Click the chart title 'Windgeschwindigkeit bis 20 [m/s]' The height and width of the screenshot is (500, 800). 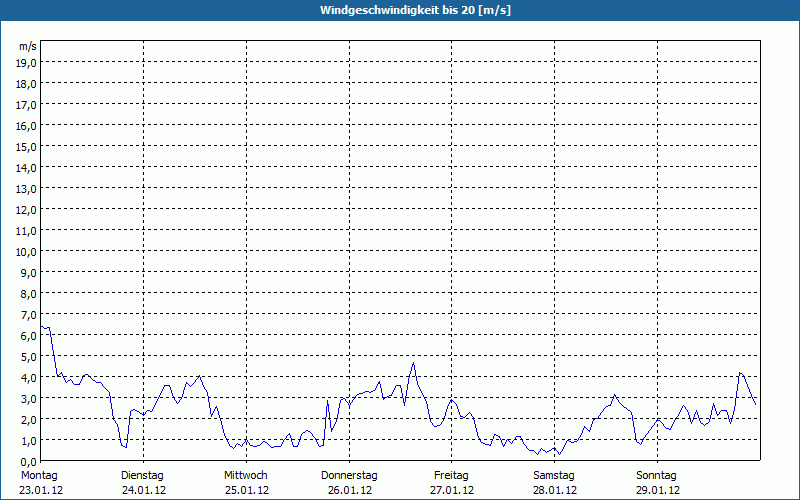click(415, 10)
